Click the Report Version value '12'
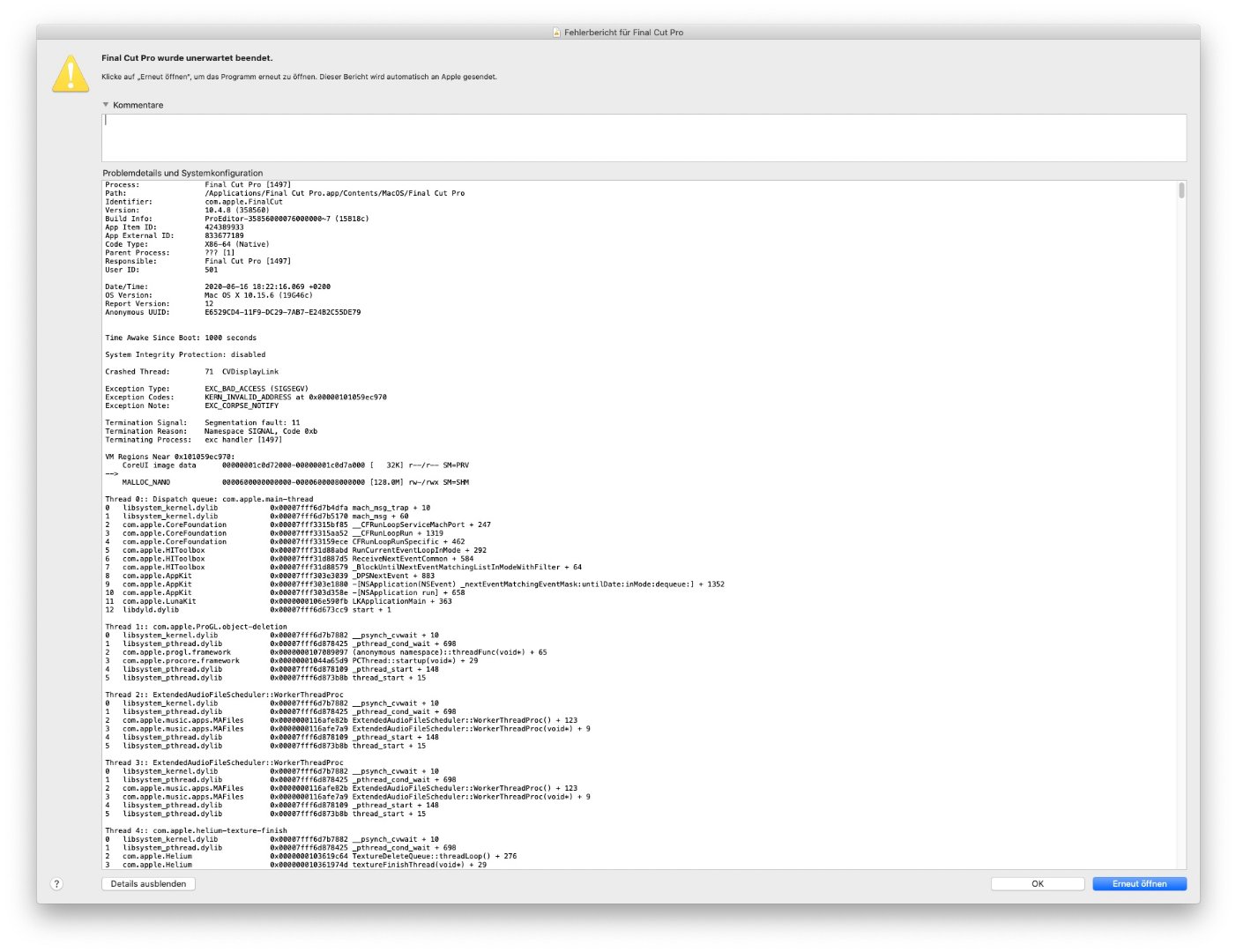This screenshot has width=1236, height=952. [x=209, y=304]
